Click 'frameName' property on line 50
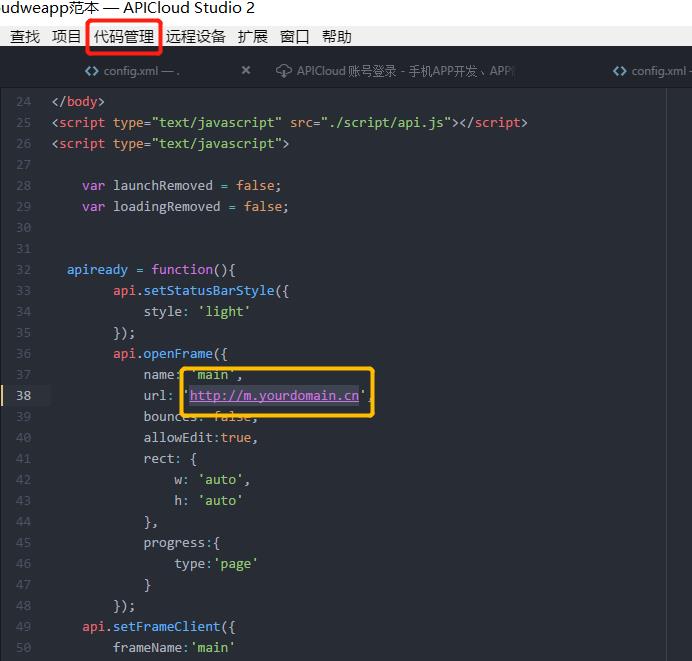 coord(147,648)
